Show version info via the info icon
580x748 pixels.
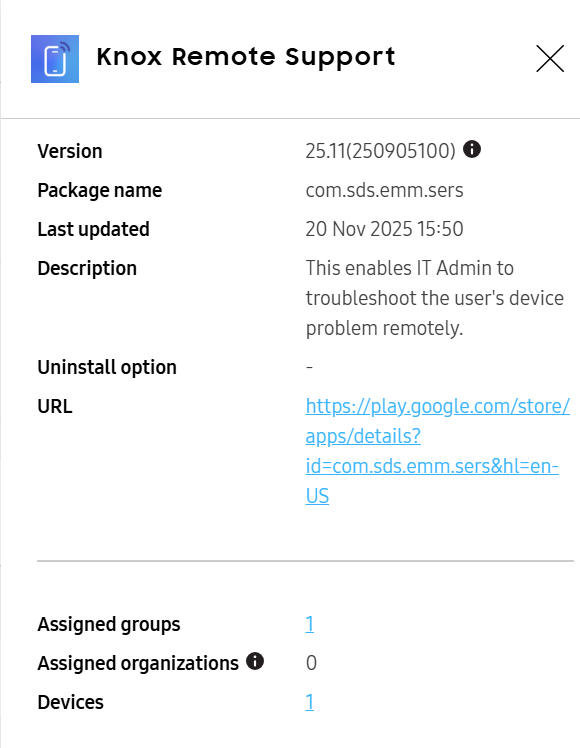pos(472,149)
